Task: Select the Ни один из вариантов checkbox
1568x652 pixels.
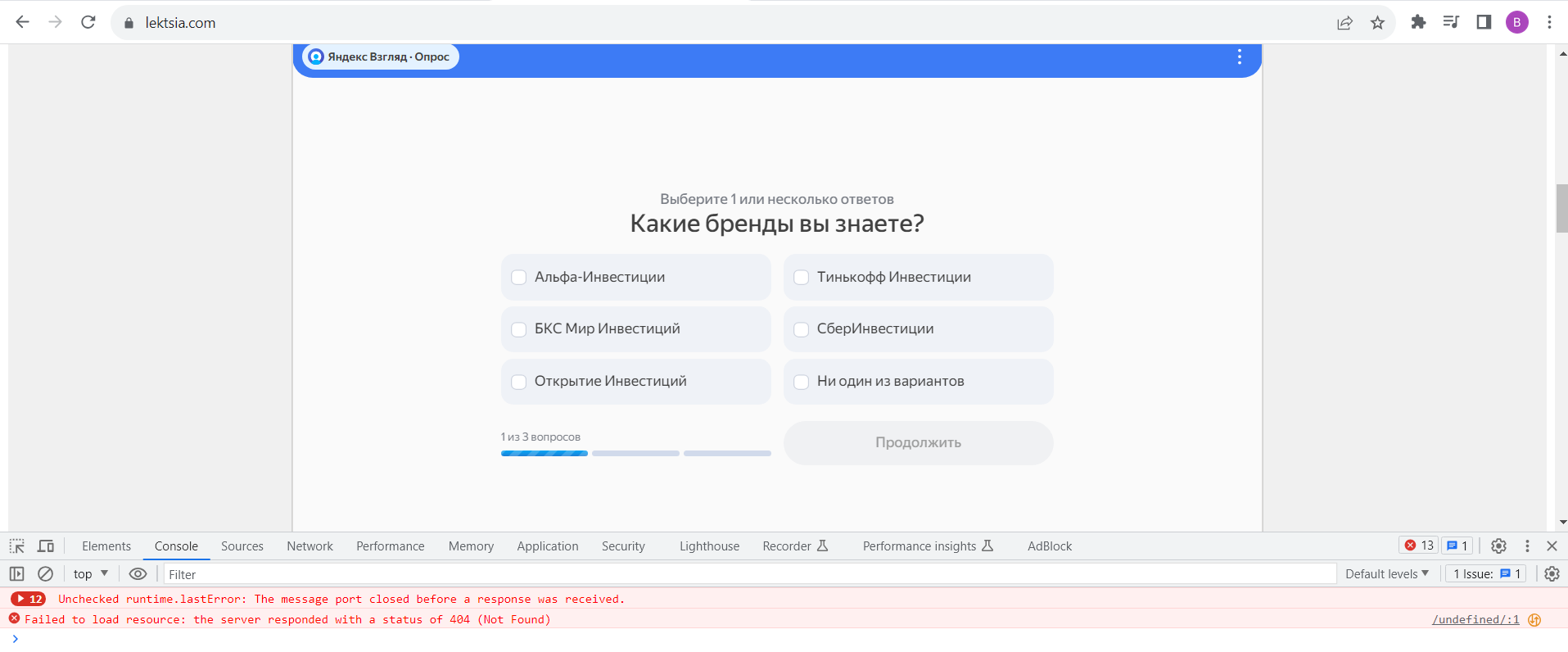Action: tap(802, 382)
